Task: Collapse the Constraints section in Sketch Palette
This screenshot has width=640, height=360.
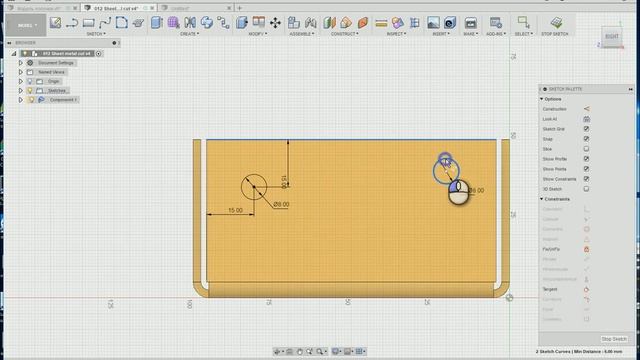Action: point(542,199)
